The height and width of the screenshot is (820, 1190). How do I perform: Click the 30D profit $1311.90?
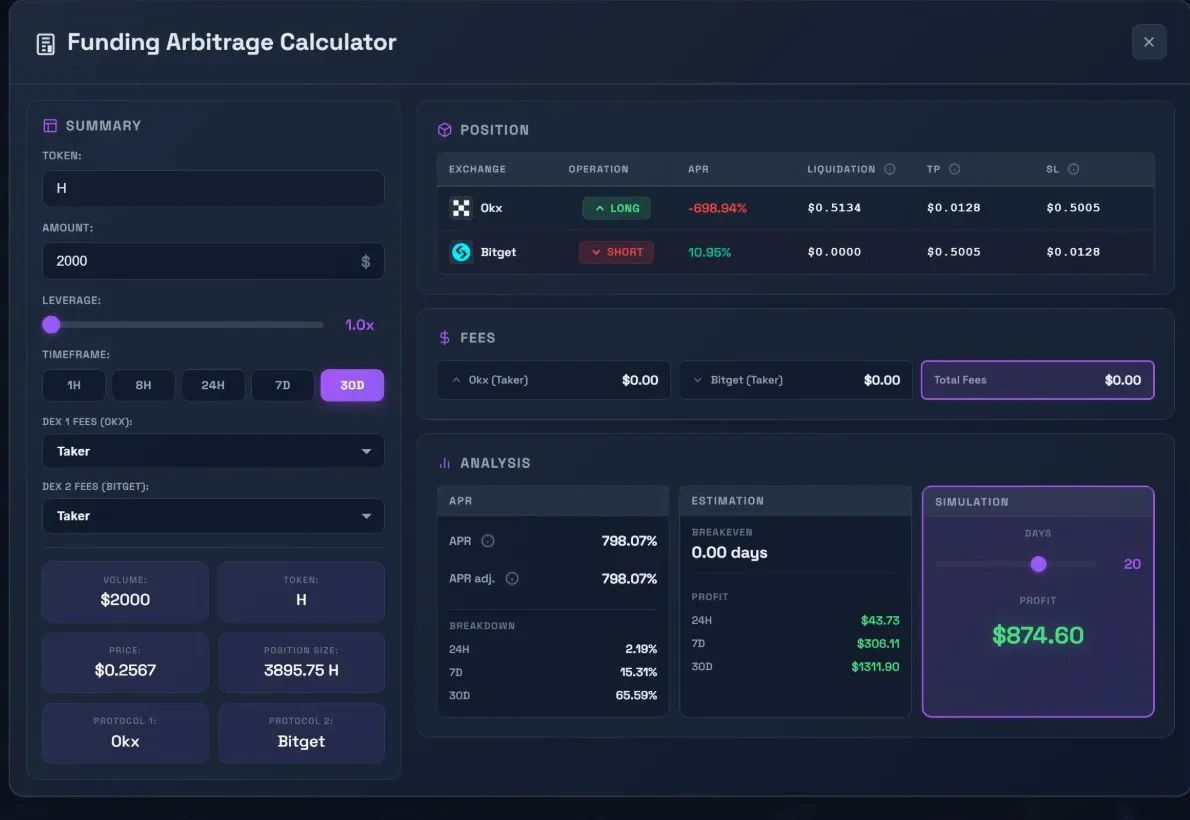[x=875, y=667]
